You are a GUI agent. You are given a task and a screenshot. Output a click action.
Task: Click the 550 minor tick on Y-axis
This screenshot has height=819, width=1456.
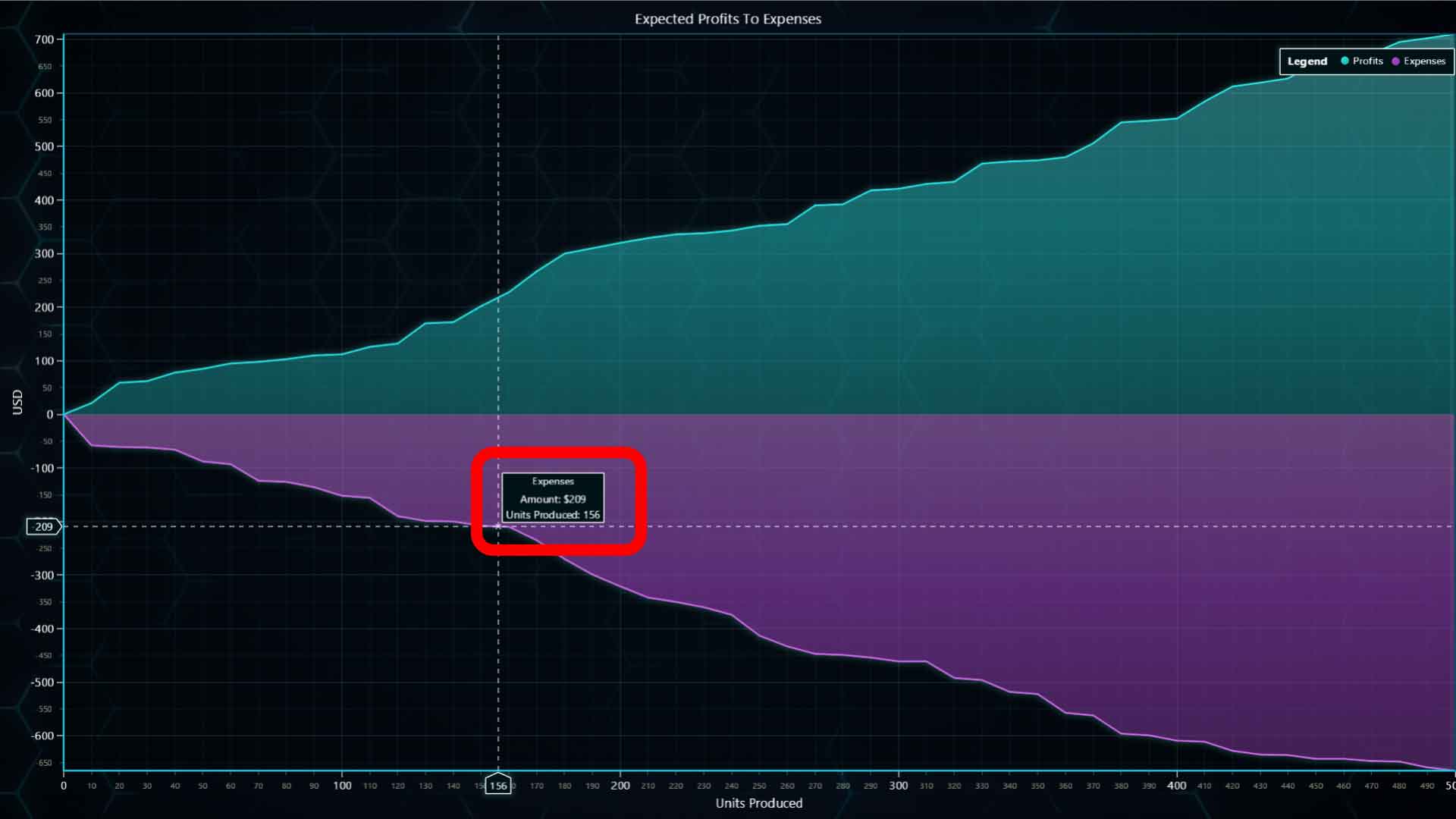pyautogui.click(x=45, y=120)
